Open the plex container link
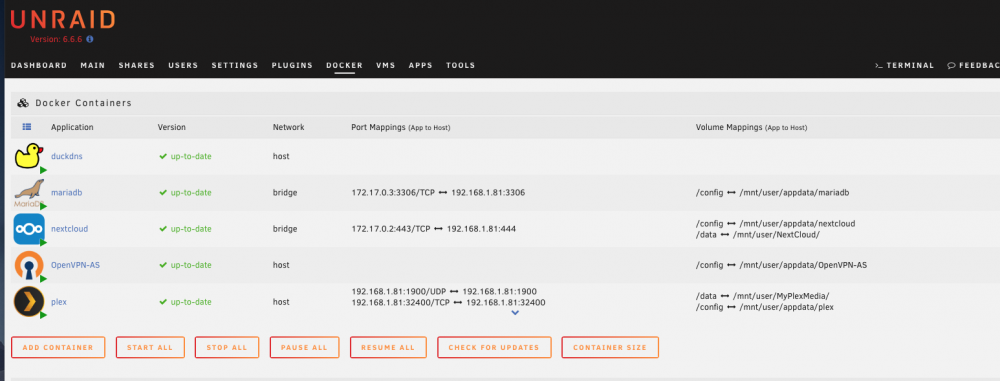 coord(59,302)
